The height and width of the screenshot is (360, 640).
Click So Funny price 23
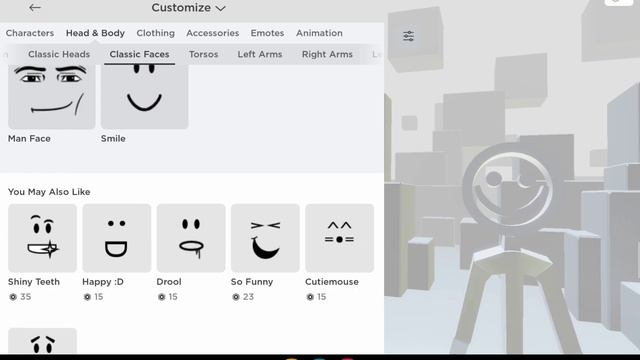pos(249,297)
